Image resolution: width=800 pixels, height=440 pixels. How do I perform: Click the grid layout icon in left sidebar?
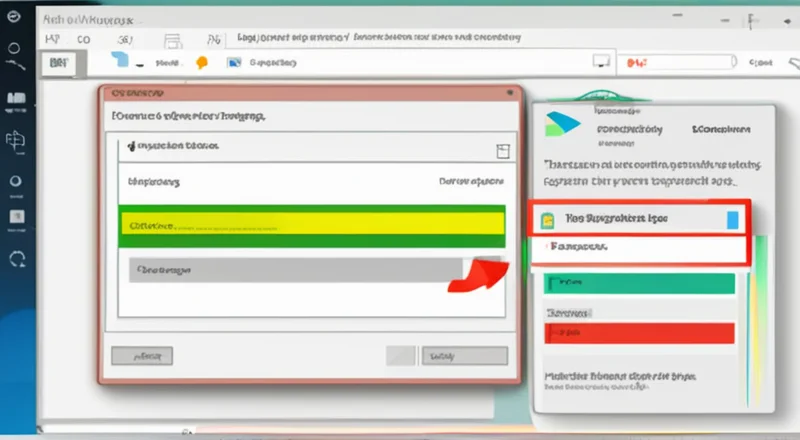17,141
